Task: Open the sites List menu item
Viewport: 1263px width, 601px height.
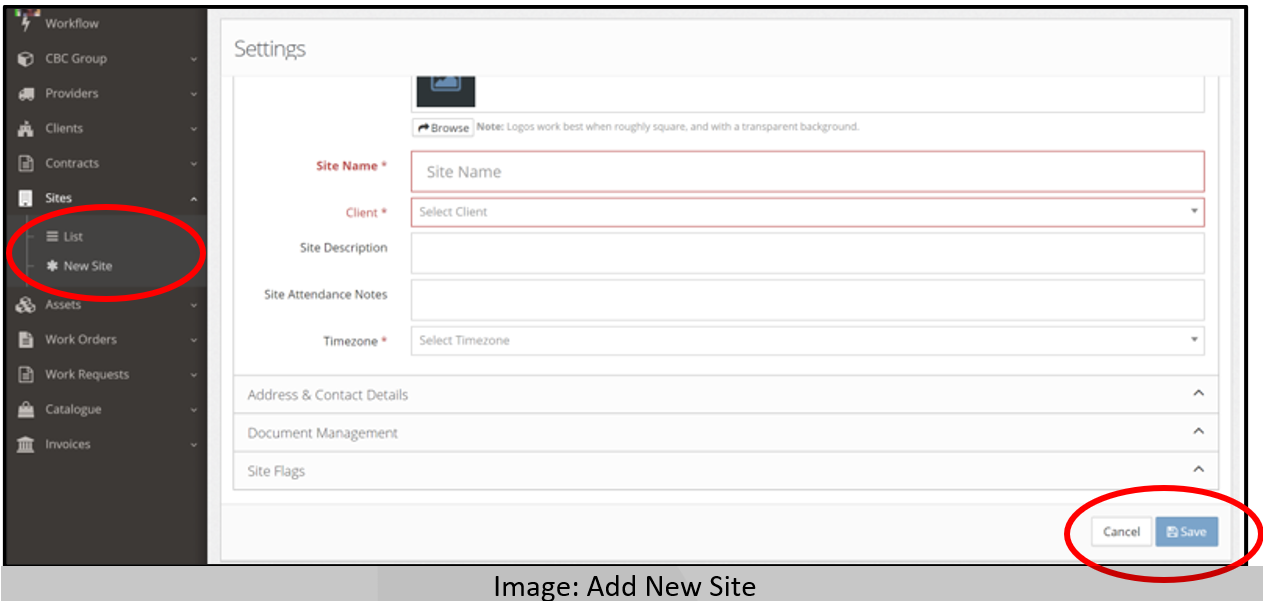Action: 72,237
